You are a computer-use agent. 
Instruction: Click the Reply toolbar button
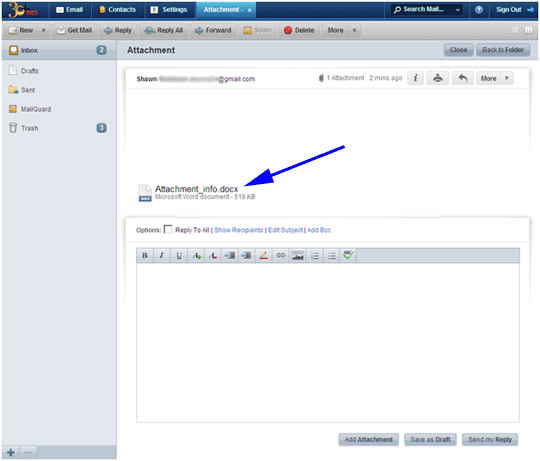[x=118, y=31]
